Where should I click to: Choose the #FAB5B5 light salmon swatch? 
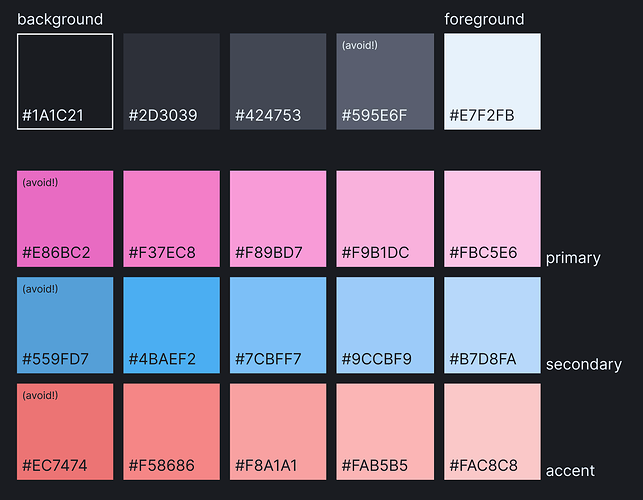coord(385,431)
